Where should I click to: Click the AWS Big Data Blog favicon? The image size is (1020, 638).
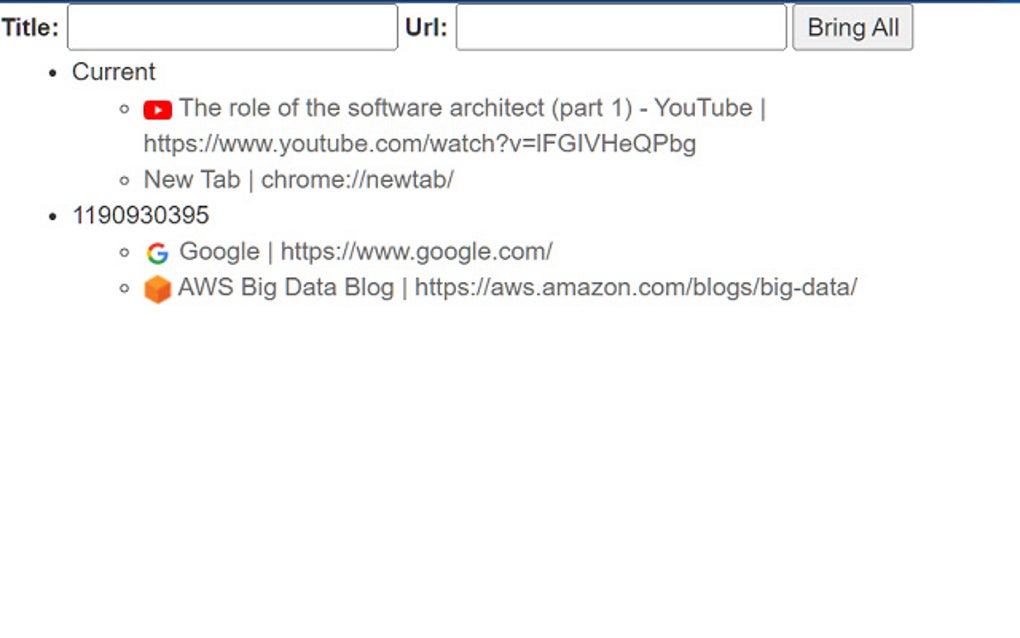click(x=157, y=288)
